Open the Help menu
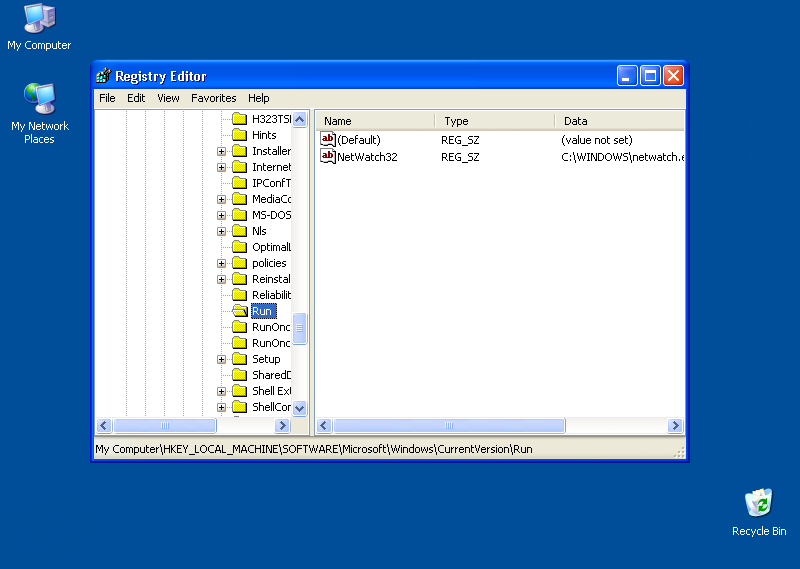This screenshot has height=569, width=800. point(259,98)
